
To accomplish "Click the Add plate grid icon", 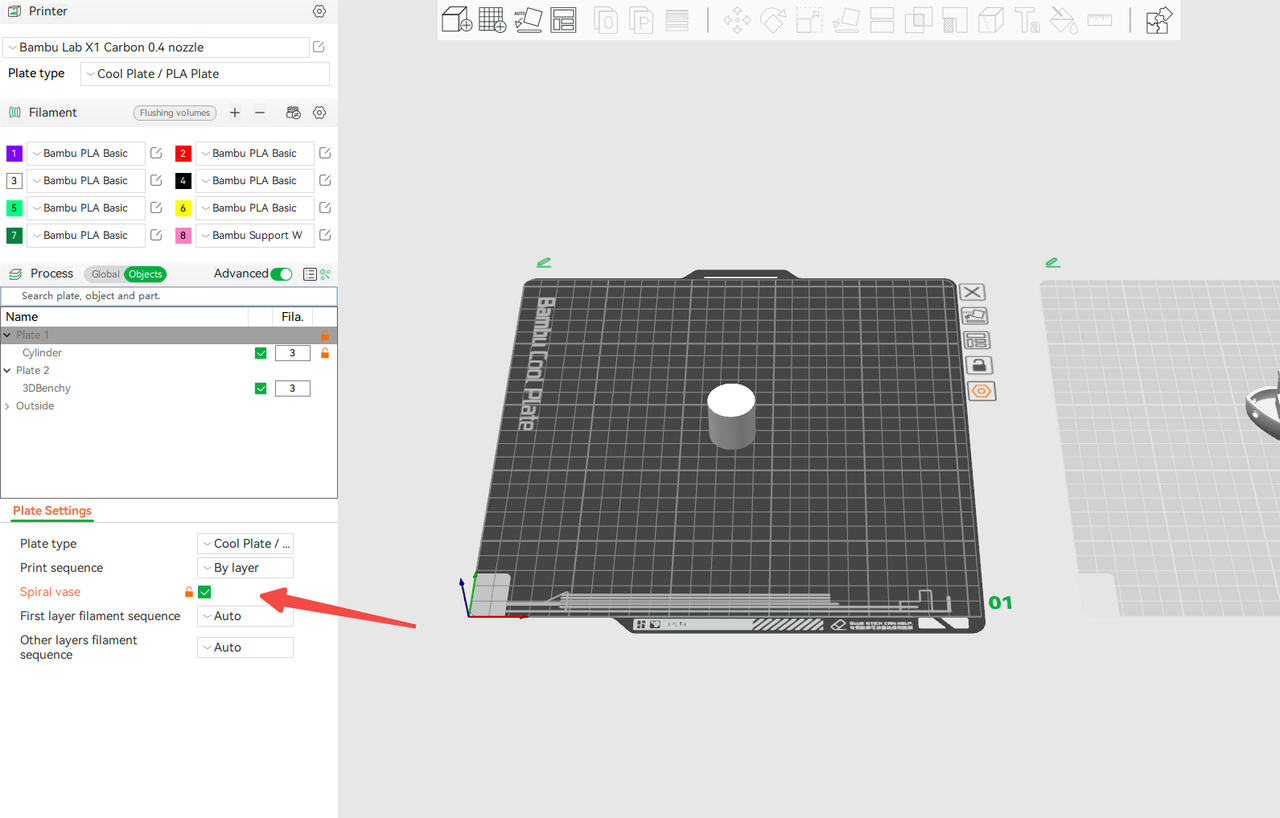I will pos(492,20).
